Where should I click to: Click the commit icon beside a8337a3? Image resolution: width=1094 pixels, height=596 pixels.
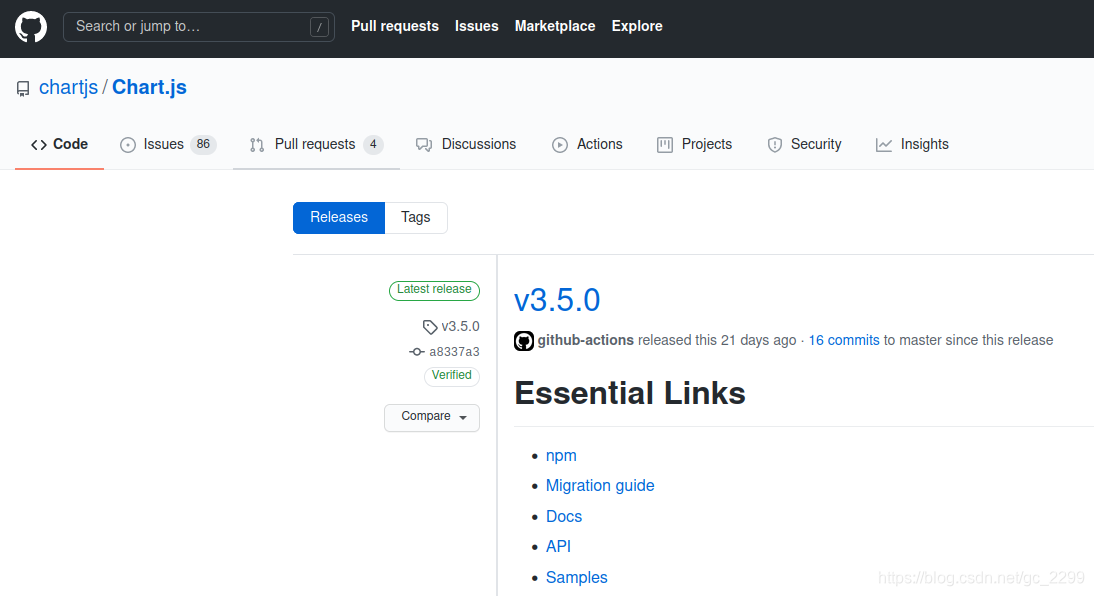pos(417,352)
